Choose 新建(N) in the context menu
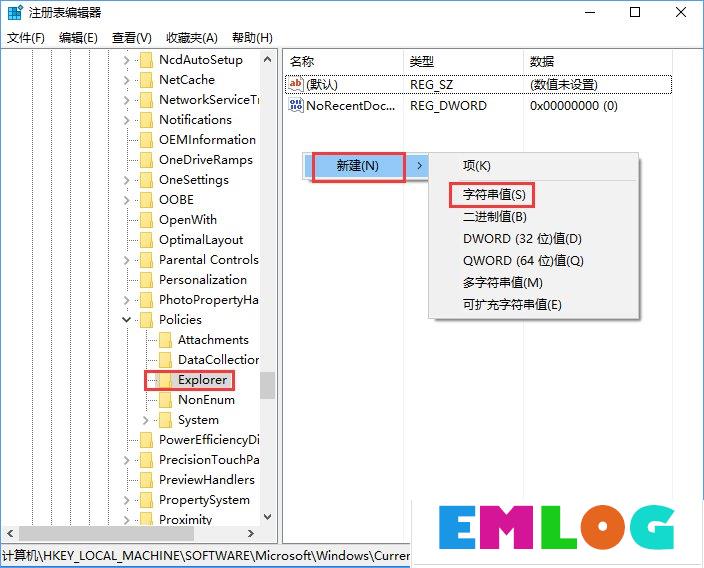Viewport: 704px width, 568px height. coord(365,166)
